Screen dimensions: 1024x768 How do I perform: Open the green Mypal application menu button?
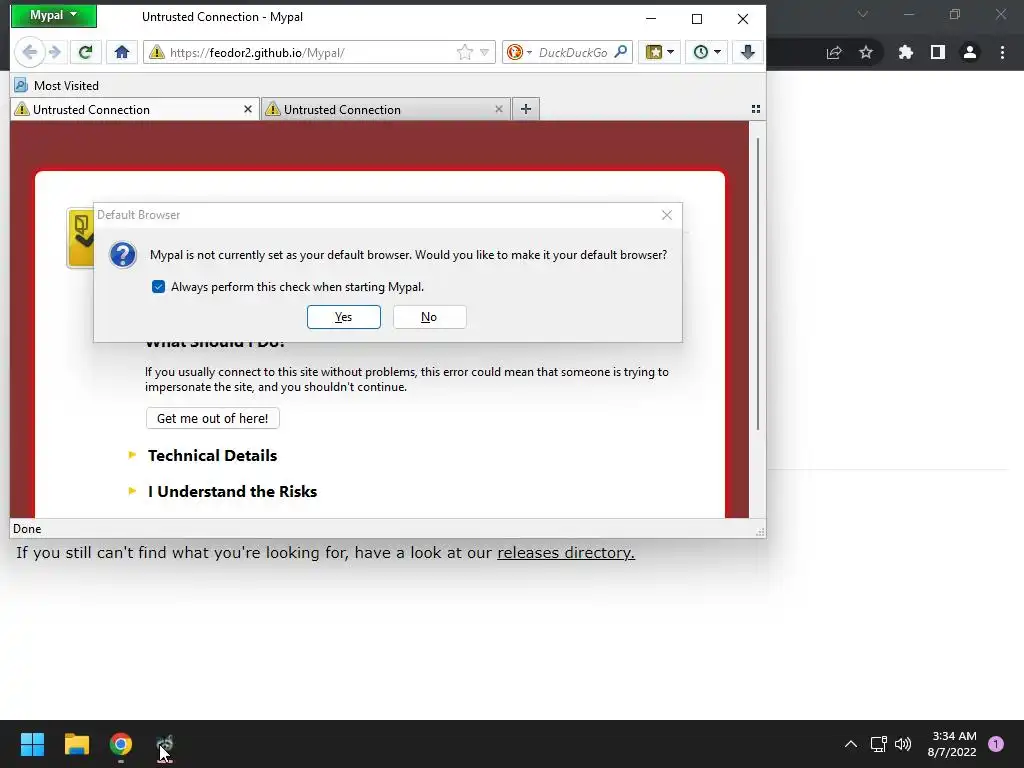coord(54,16)
